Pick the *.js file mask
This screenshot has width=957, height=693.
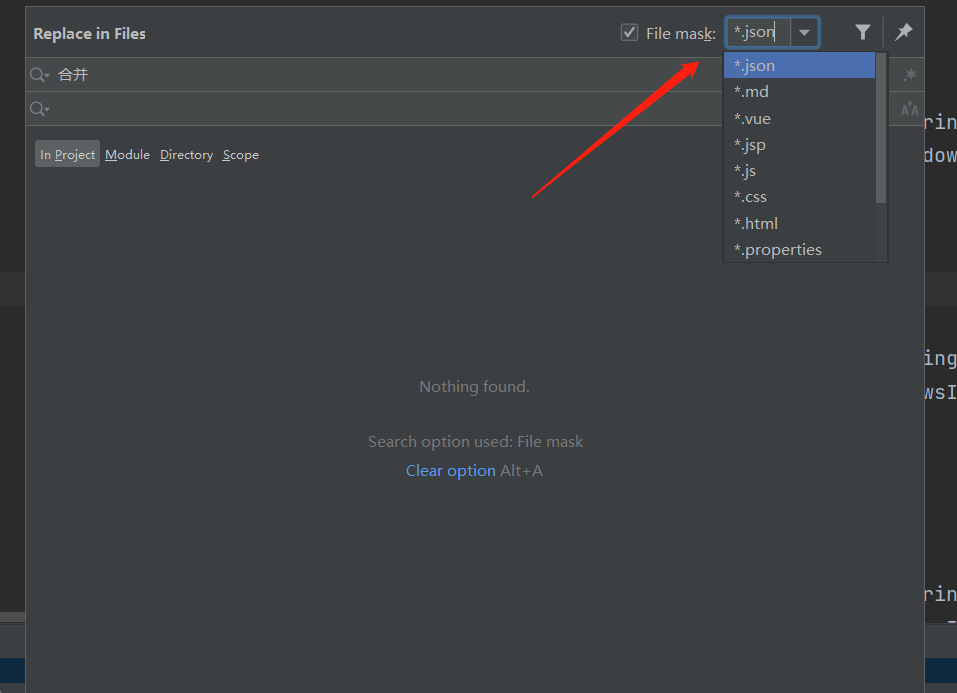pos(799,171)
